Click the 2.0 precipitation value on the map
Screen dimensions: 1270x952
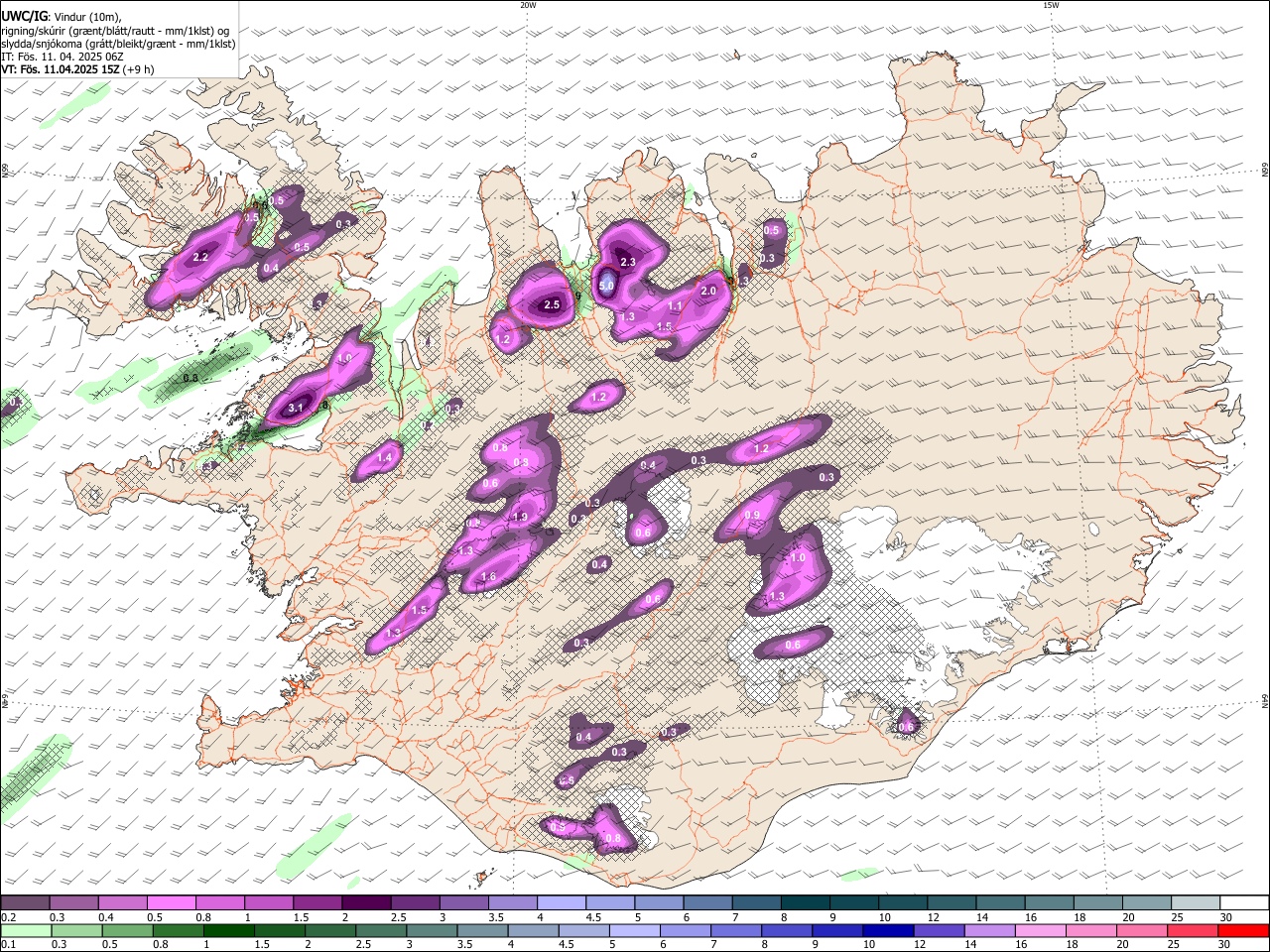point(708,291)
